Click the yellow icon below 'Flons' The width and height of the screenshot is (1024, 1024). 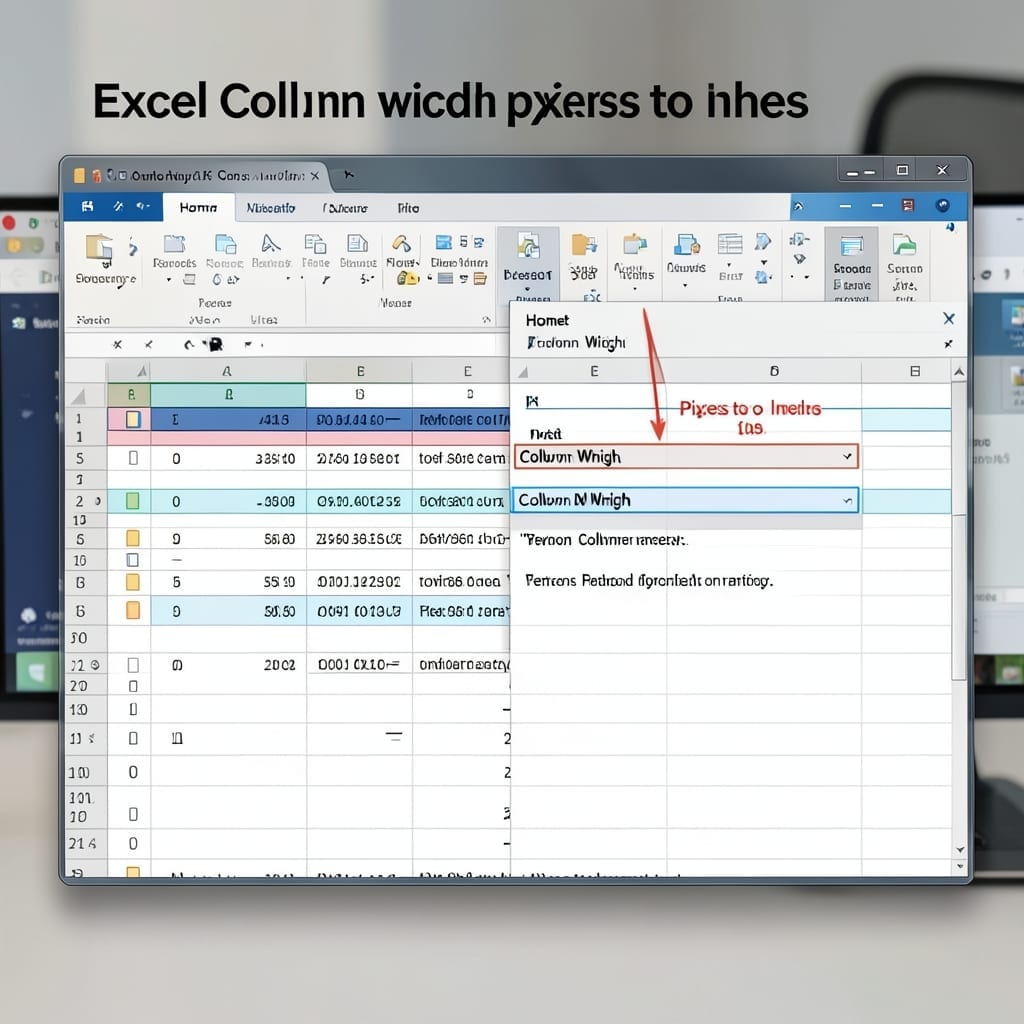tap(408, 279)
